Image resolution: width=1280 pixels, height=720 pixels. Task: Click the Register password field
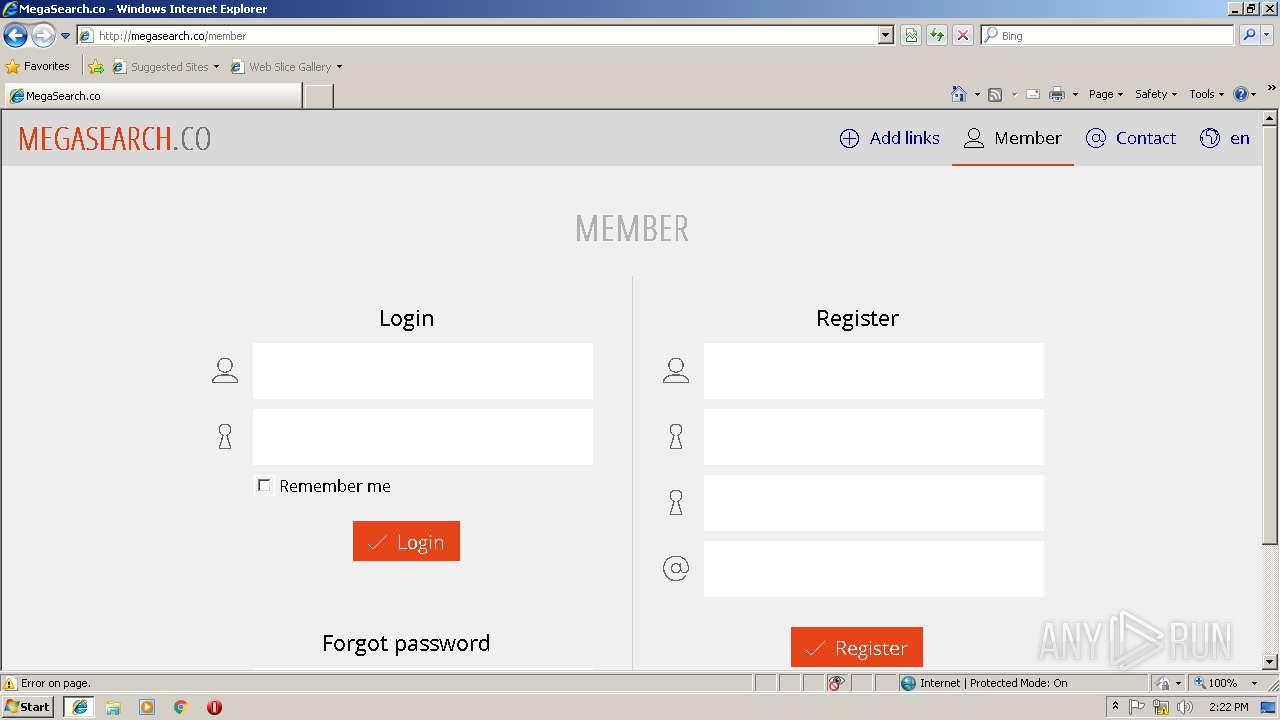874,437
